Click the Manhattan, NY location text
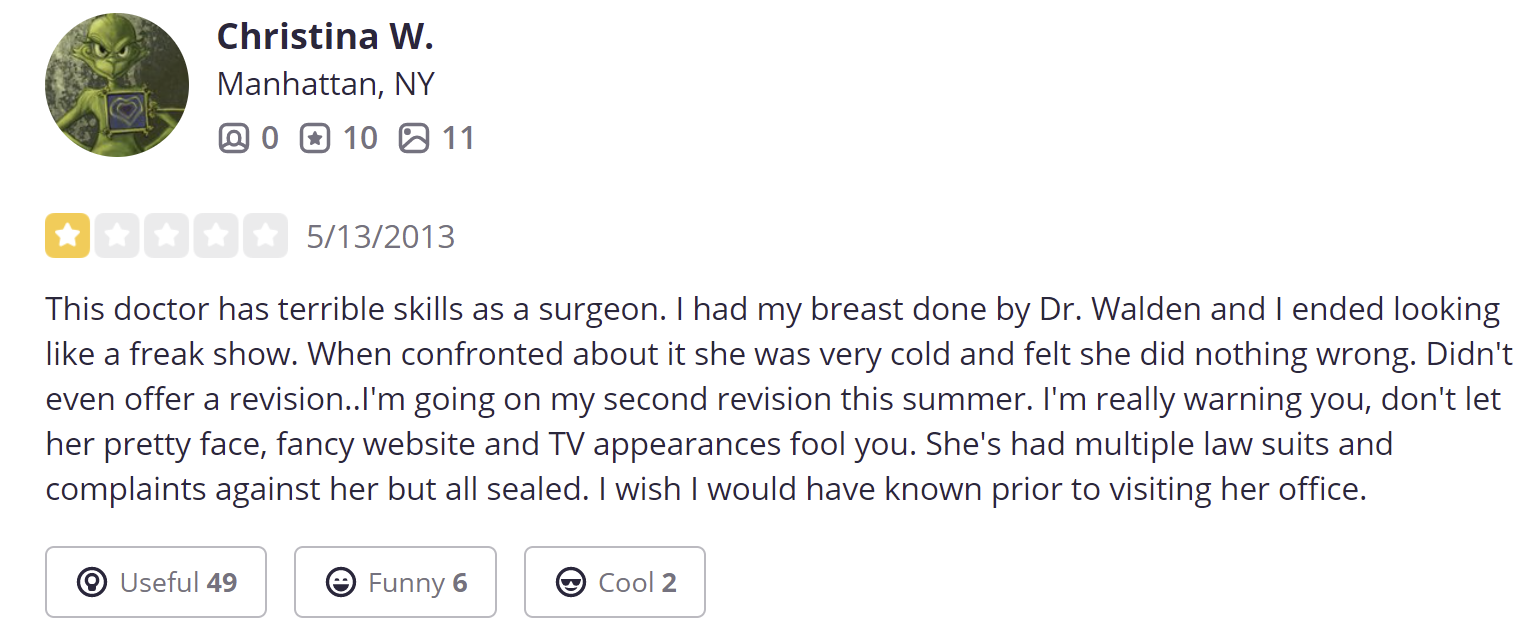 pos(326,84)
